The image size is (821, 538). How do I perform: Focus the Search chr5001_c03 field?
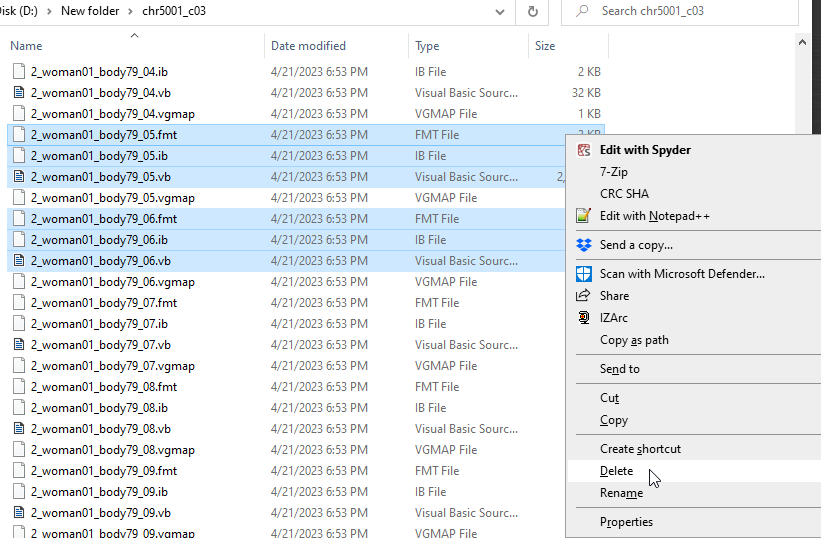click(x=680, y=12)
